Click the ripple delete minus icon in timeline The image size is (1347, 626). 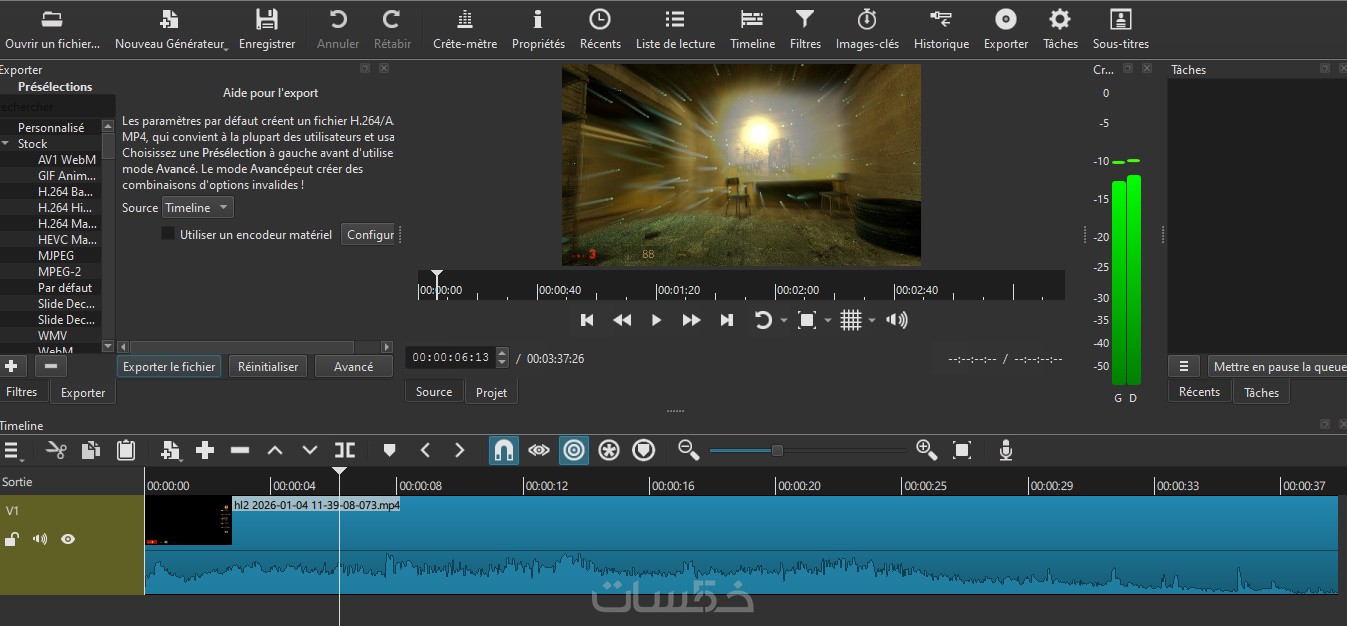pos(240,450)
